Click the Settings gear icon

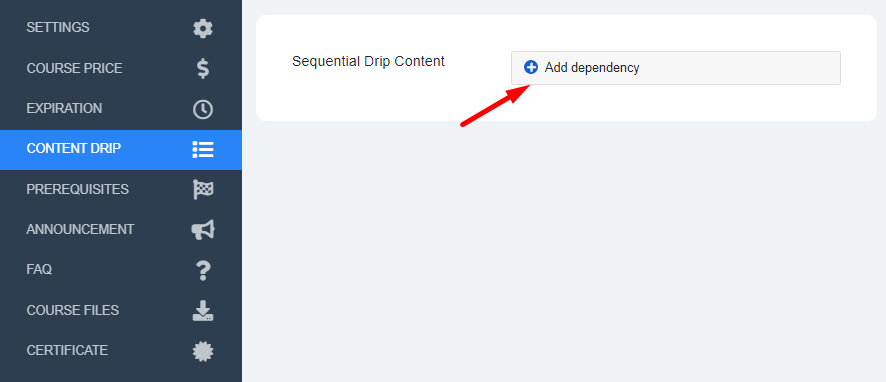[x=203, y=28]
